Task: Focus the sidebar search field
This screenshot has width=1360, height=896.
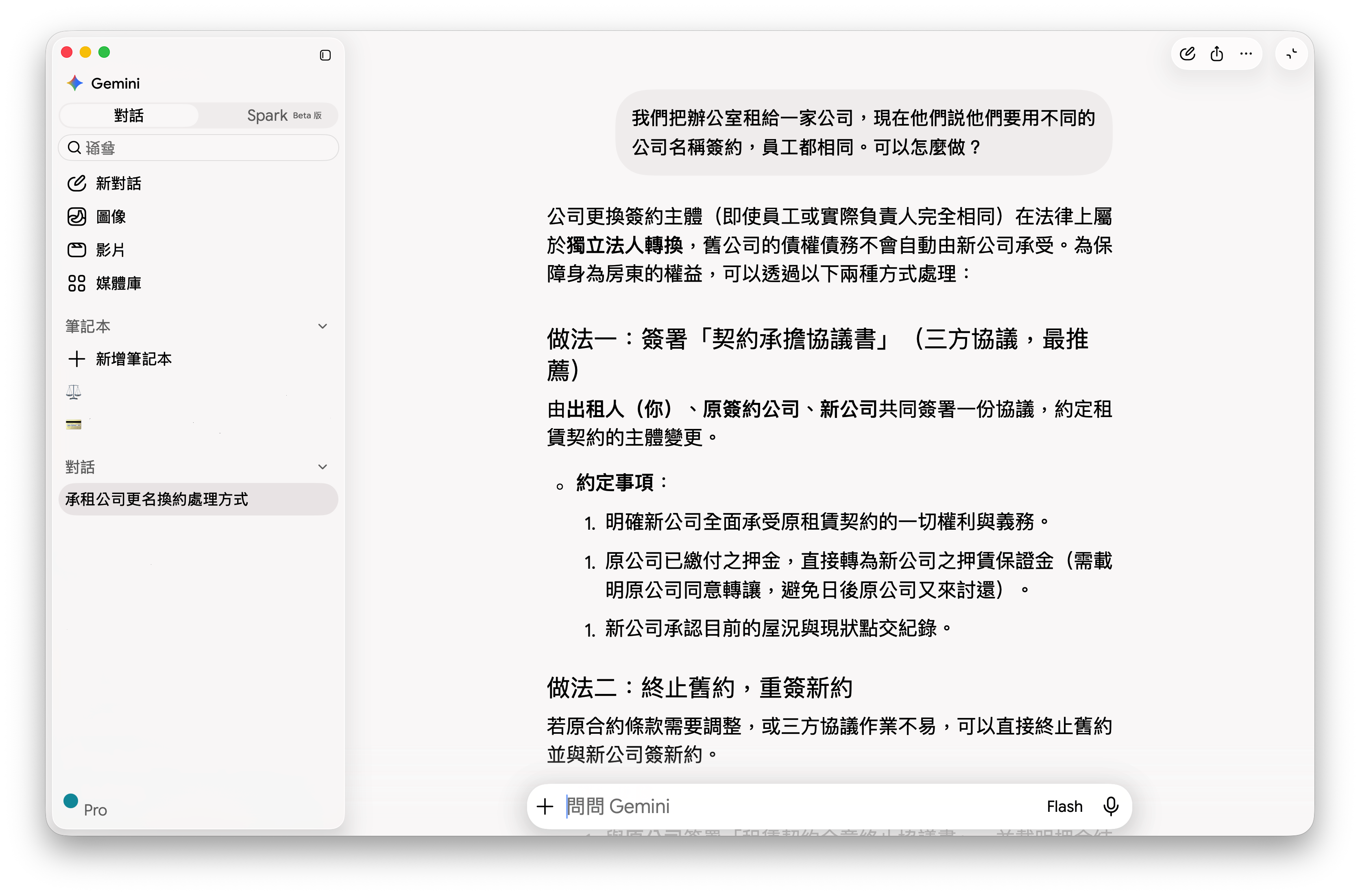Action: [x=198, y=148]
